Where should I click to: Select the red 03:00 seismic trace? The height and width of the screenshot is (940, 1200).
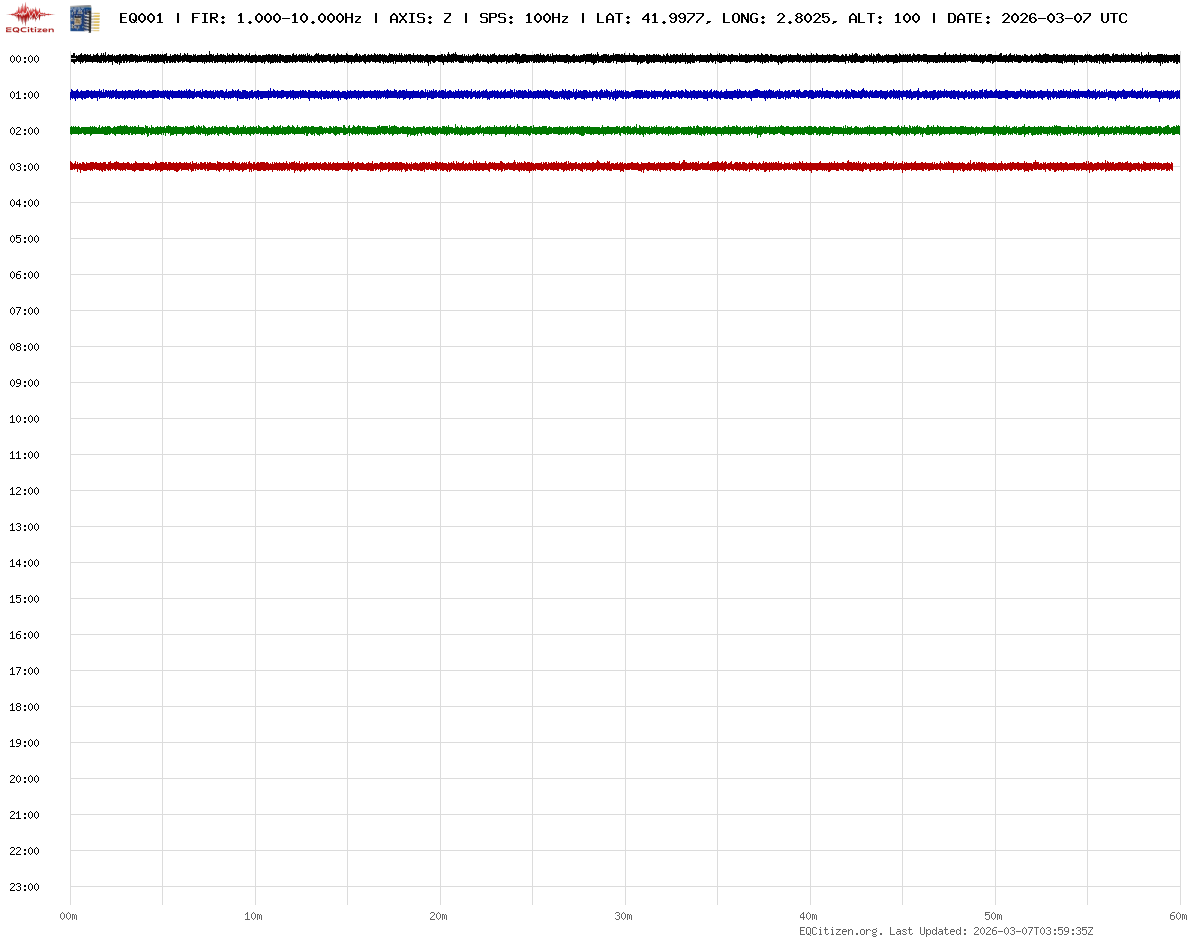(620, 166)
